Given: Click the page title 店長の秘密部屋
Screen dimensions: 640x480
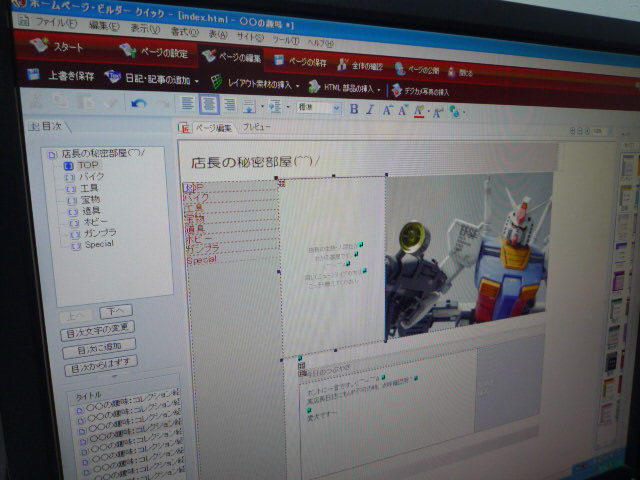Looking at the screenshot, I should (255, 162).
